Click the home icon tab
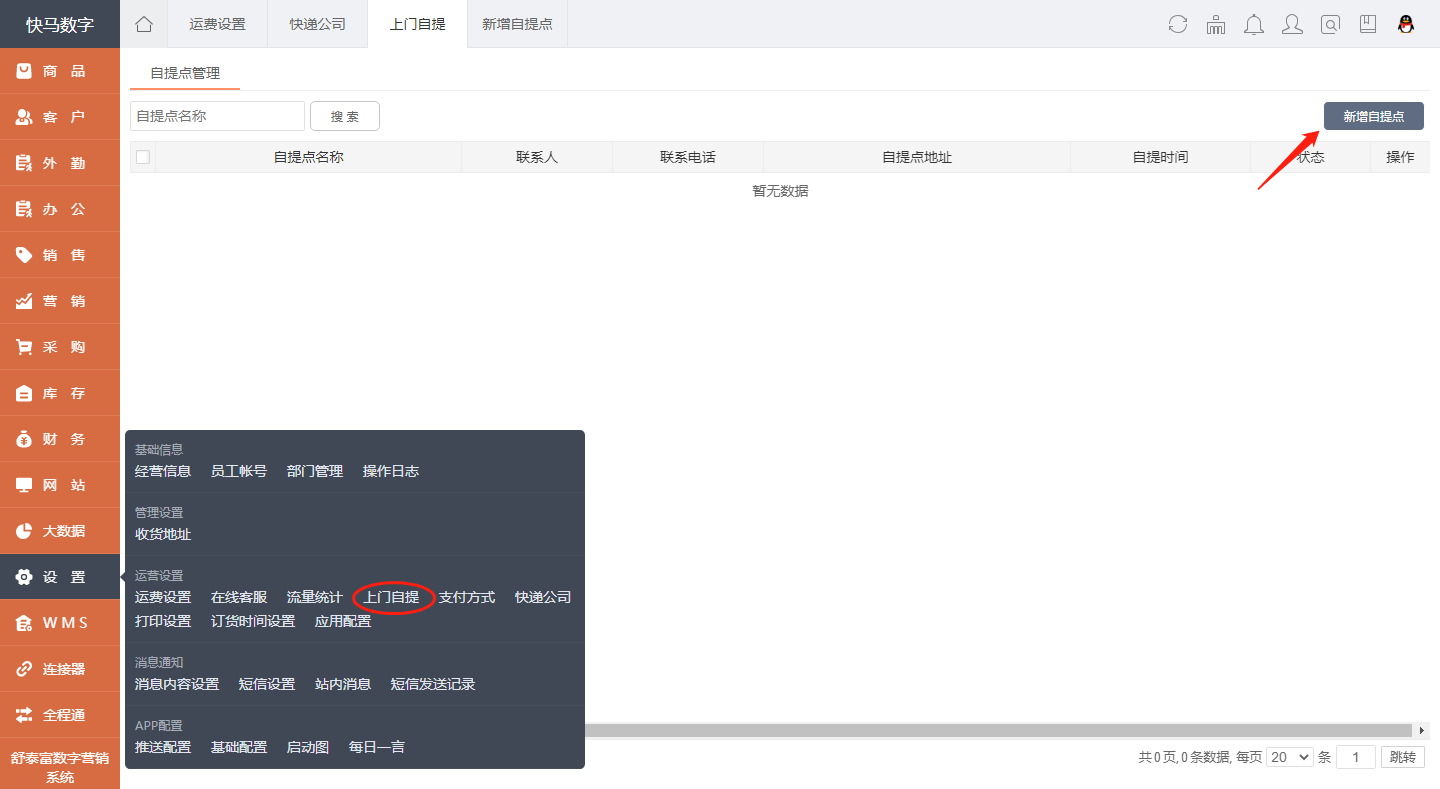 click(x=144, y=24)
